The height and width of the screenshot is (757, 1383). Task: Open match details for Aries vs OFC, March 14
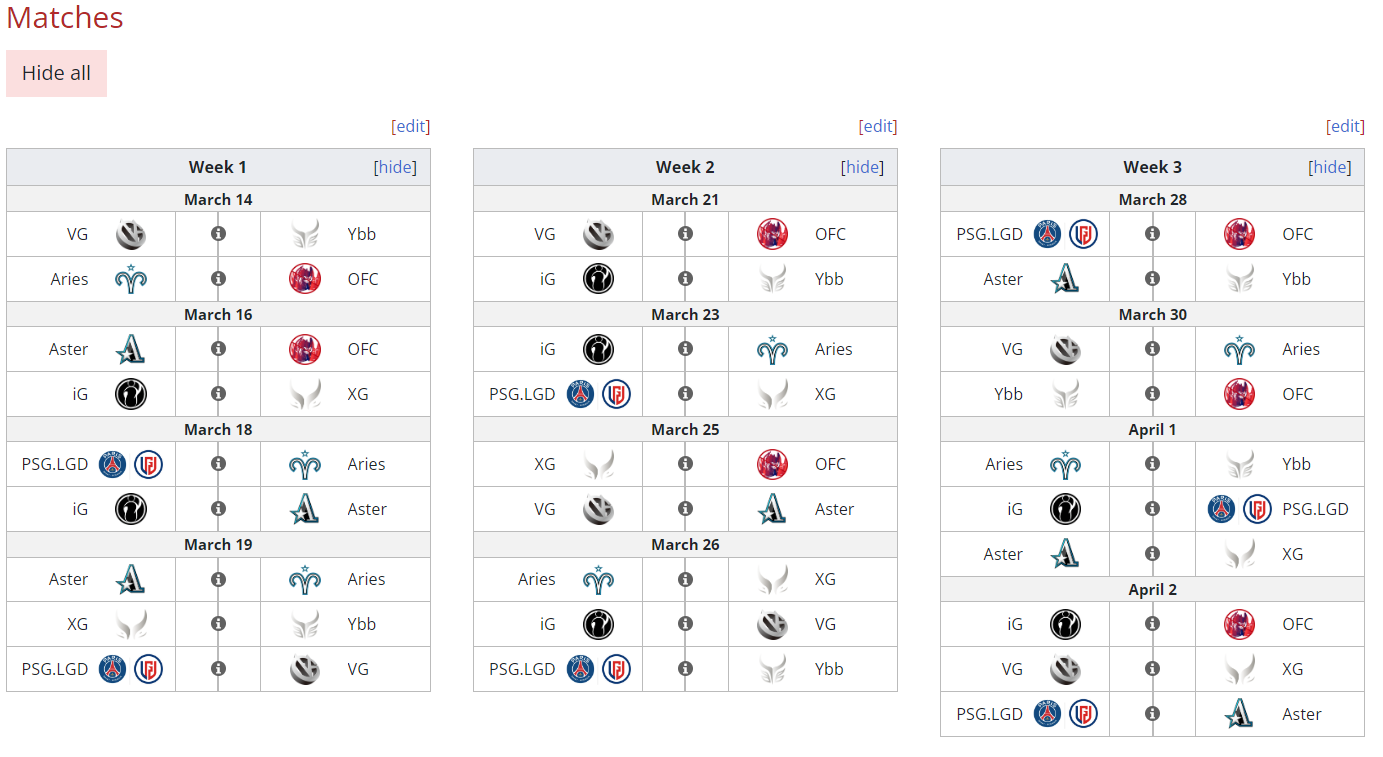tap(218, 279)
